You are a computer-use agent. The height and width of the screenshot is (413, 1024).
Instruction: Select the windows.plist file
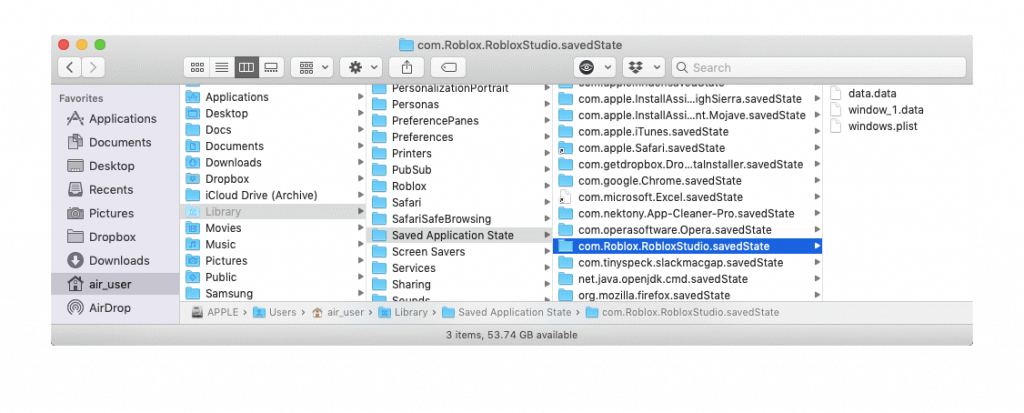tap(897, 126)
